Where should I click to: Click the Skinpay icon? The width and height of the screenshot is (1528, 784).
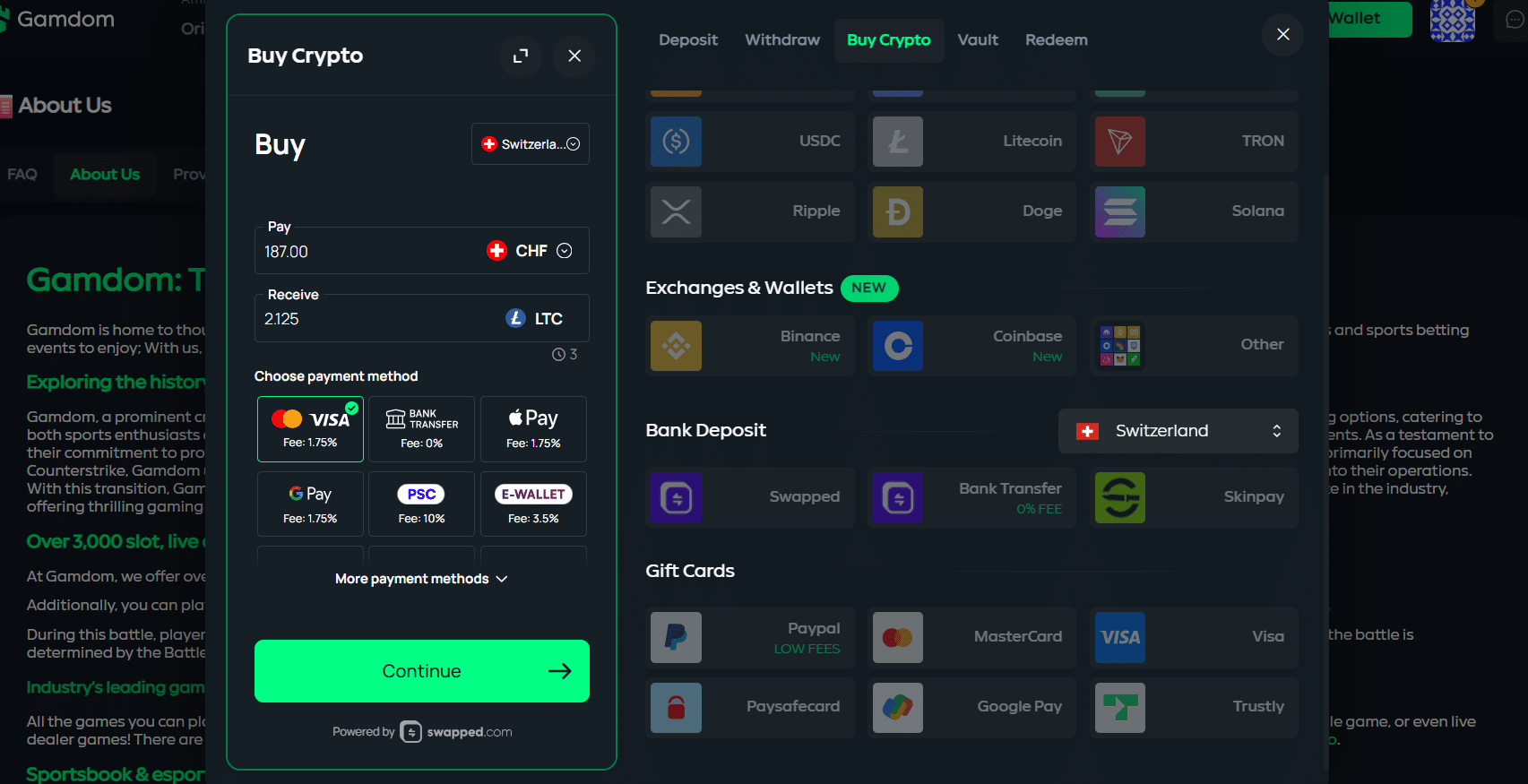click(1120, 497)
